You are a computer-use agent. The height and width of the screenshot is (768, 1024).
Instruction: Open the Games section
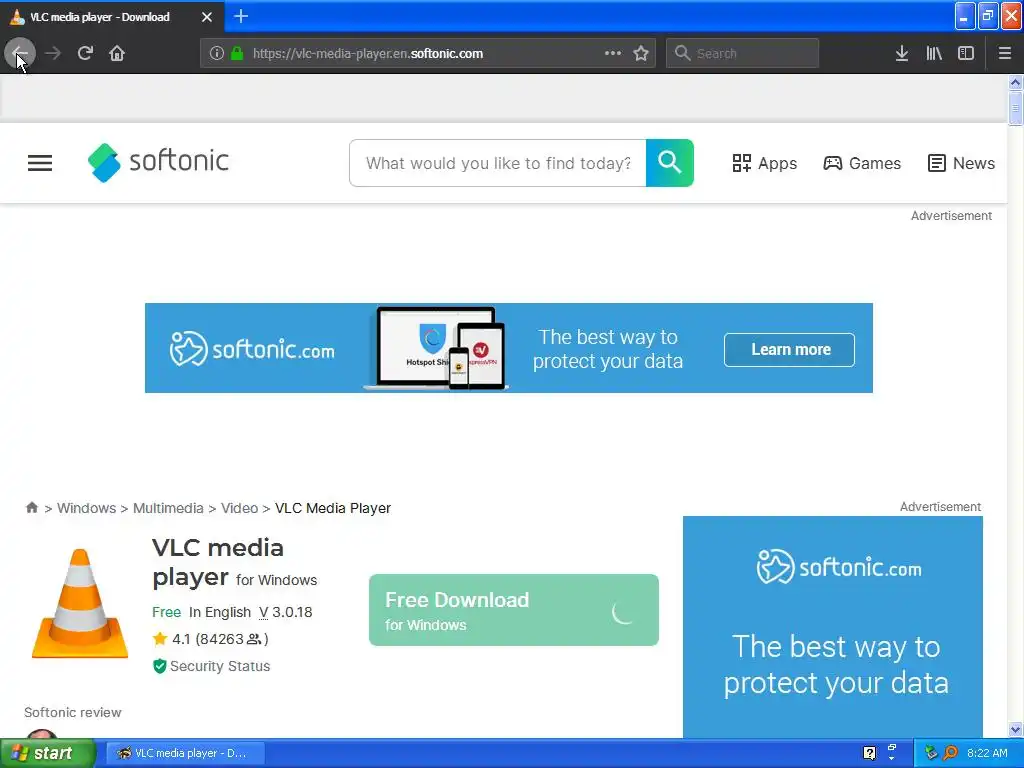[x=862, y=163]
